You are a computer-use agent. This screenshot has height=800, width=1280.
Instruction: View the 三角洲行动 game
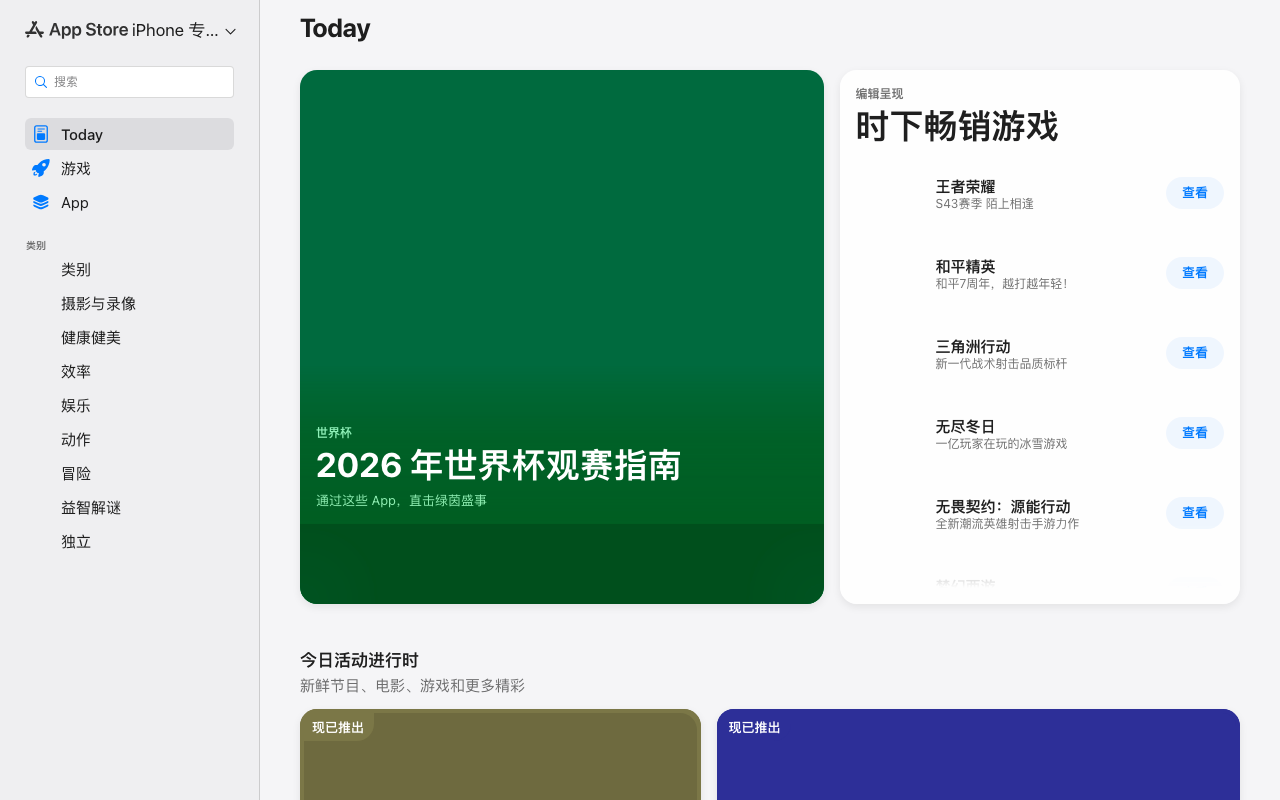(x=1195, y=353)
